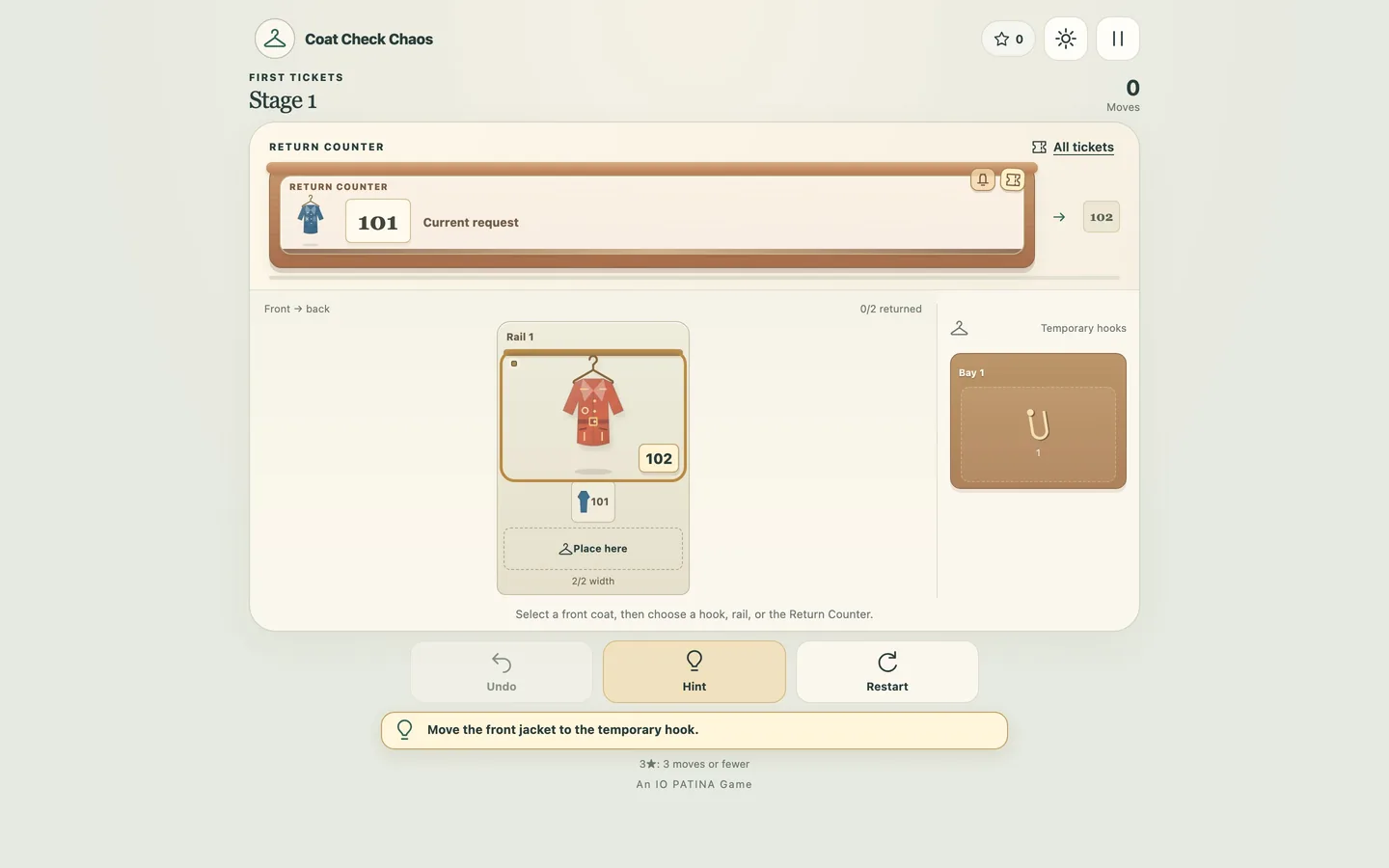Ring the bell icon on return counter

click(x=983, y=179)
